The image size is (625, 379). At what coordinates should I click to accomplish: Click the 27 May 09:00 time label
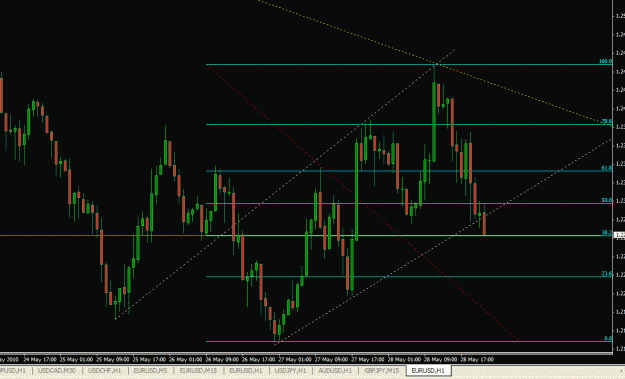coord(331,359)
